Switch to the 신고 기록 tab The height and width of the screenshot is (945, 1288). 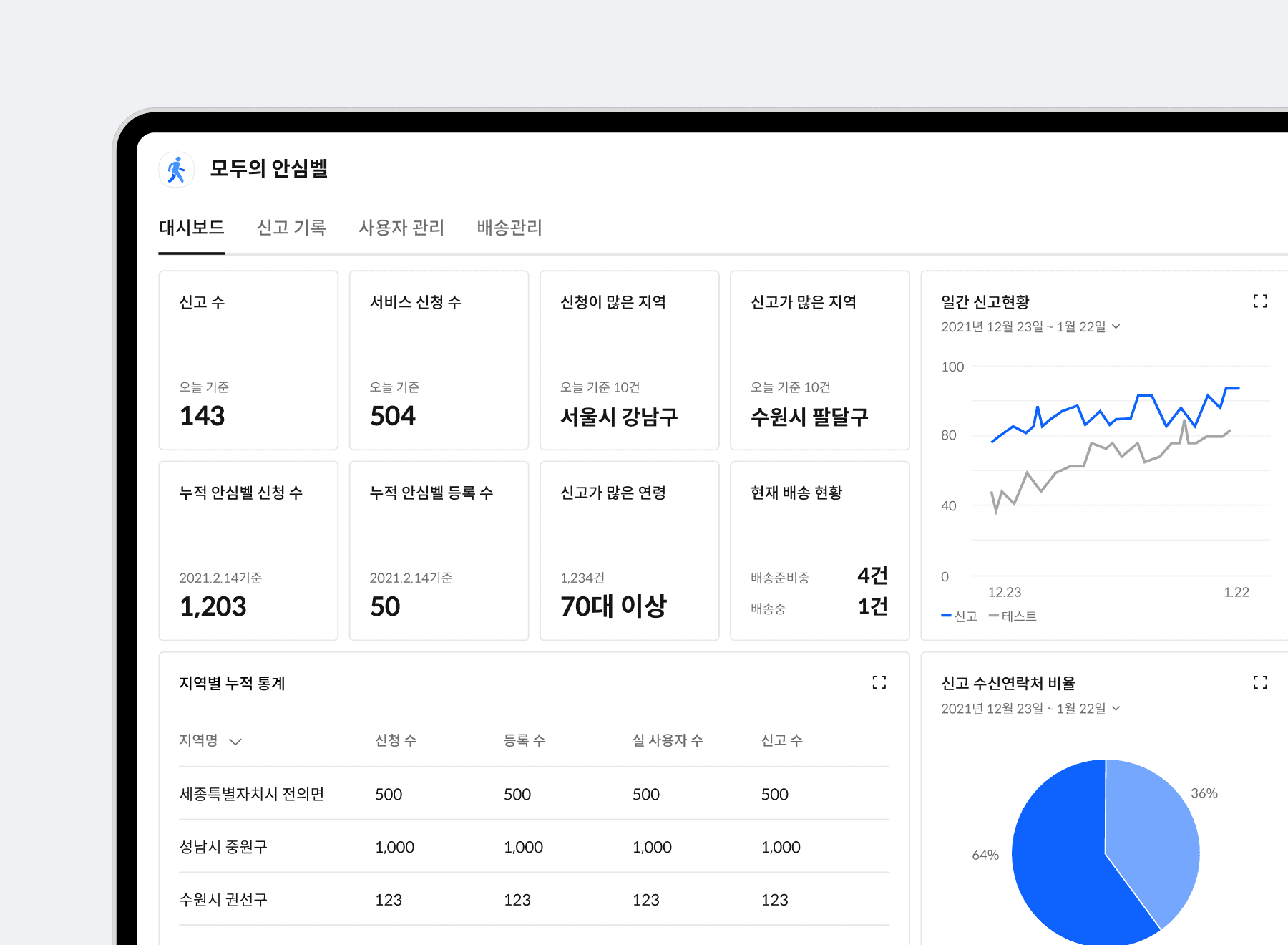291,228
